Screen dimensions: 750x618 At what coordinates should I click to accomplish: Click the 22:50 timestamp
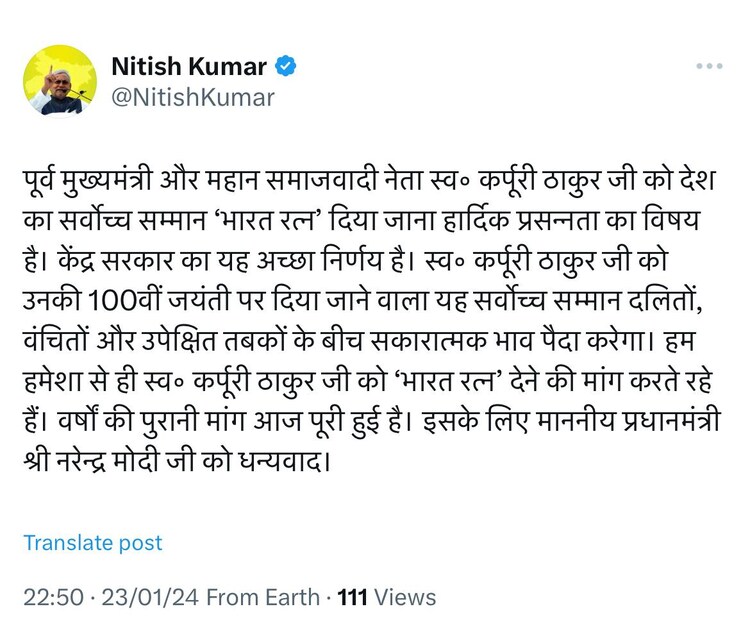pyautogui.click(x=50, y=597)
